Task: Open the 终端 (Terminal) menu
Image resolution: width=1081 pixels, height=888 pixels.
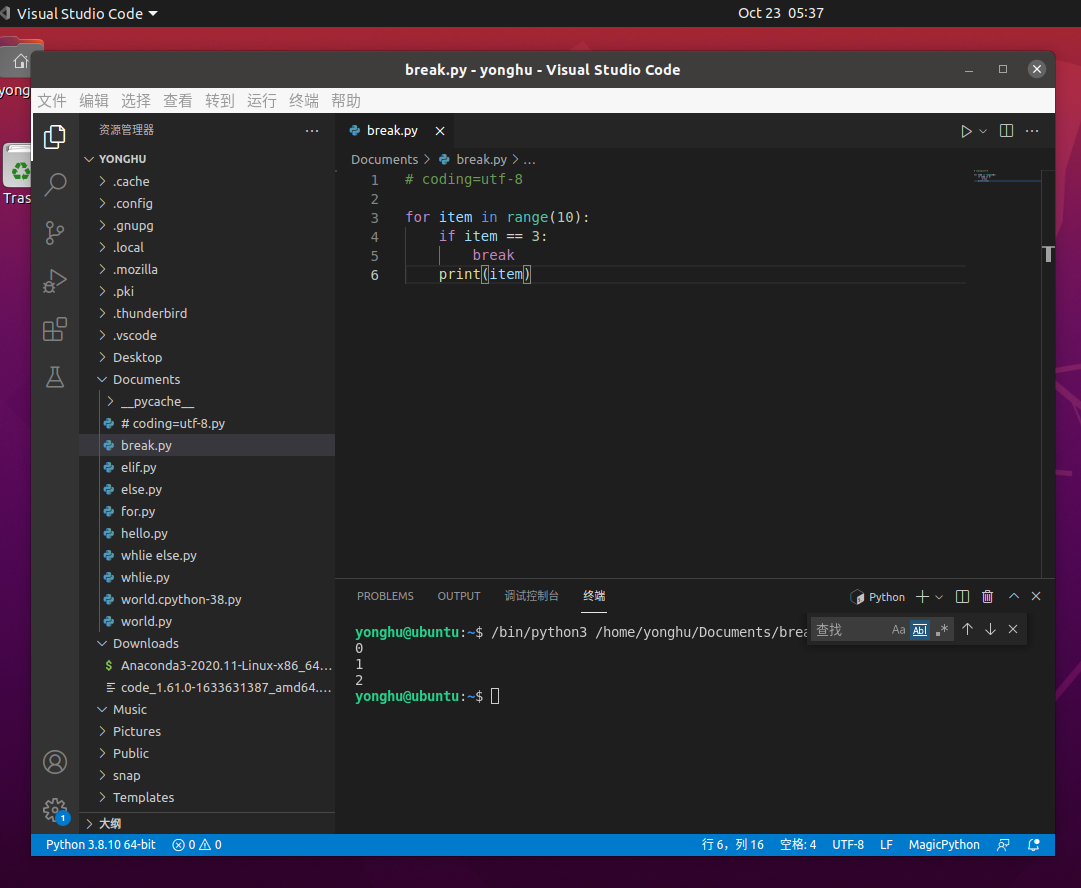Action: coord(304,101)
